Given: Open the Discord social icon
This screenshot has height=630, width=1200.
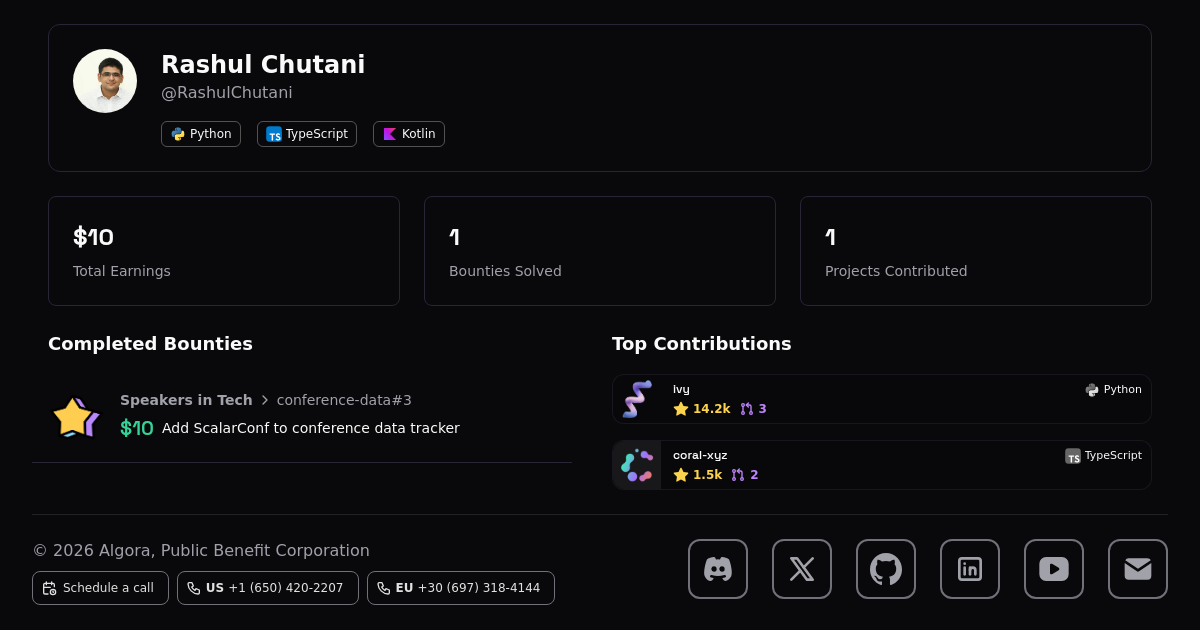Looking at the screenshot, I should 718,569.
